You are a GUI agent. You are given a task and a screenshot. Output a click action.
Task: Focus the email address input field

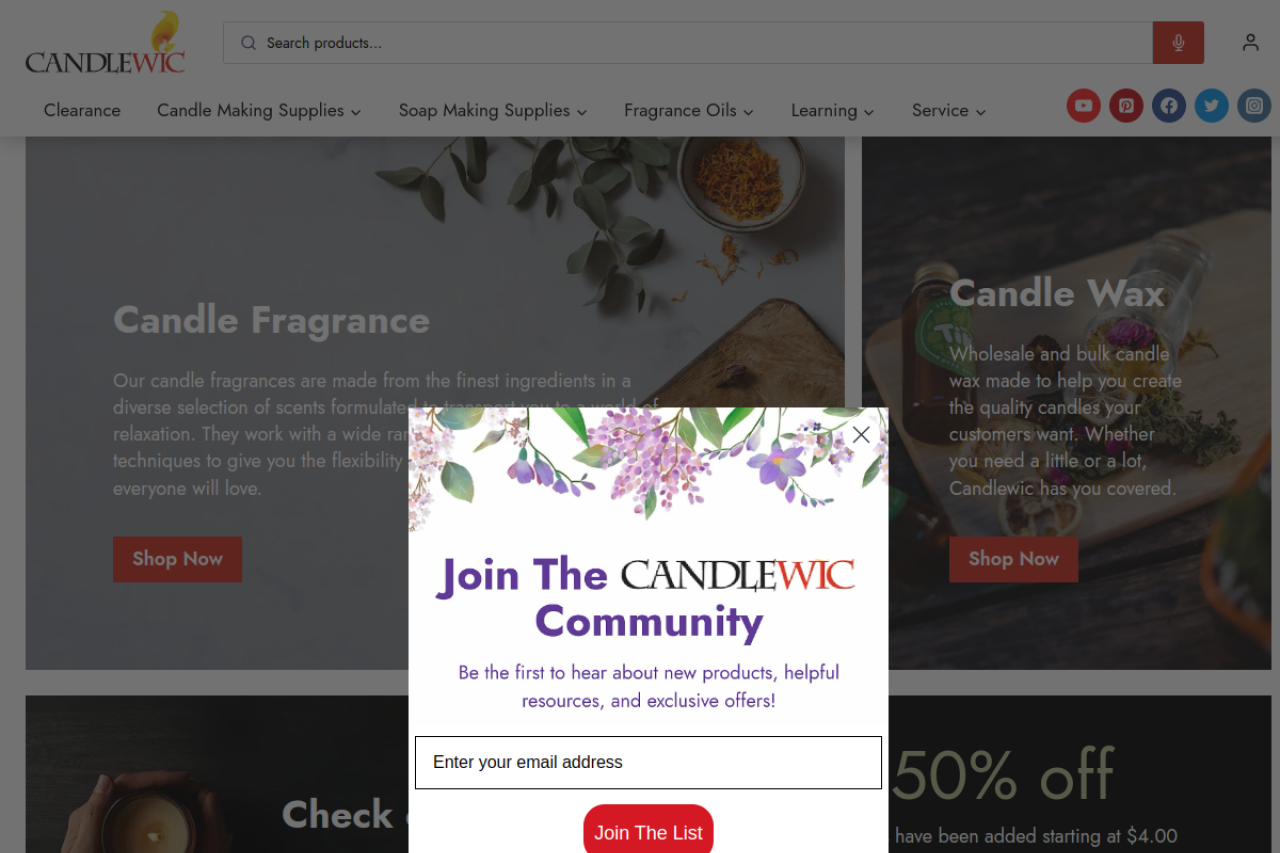coord(648,763)
